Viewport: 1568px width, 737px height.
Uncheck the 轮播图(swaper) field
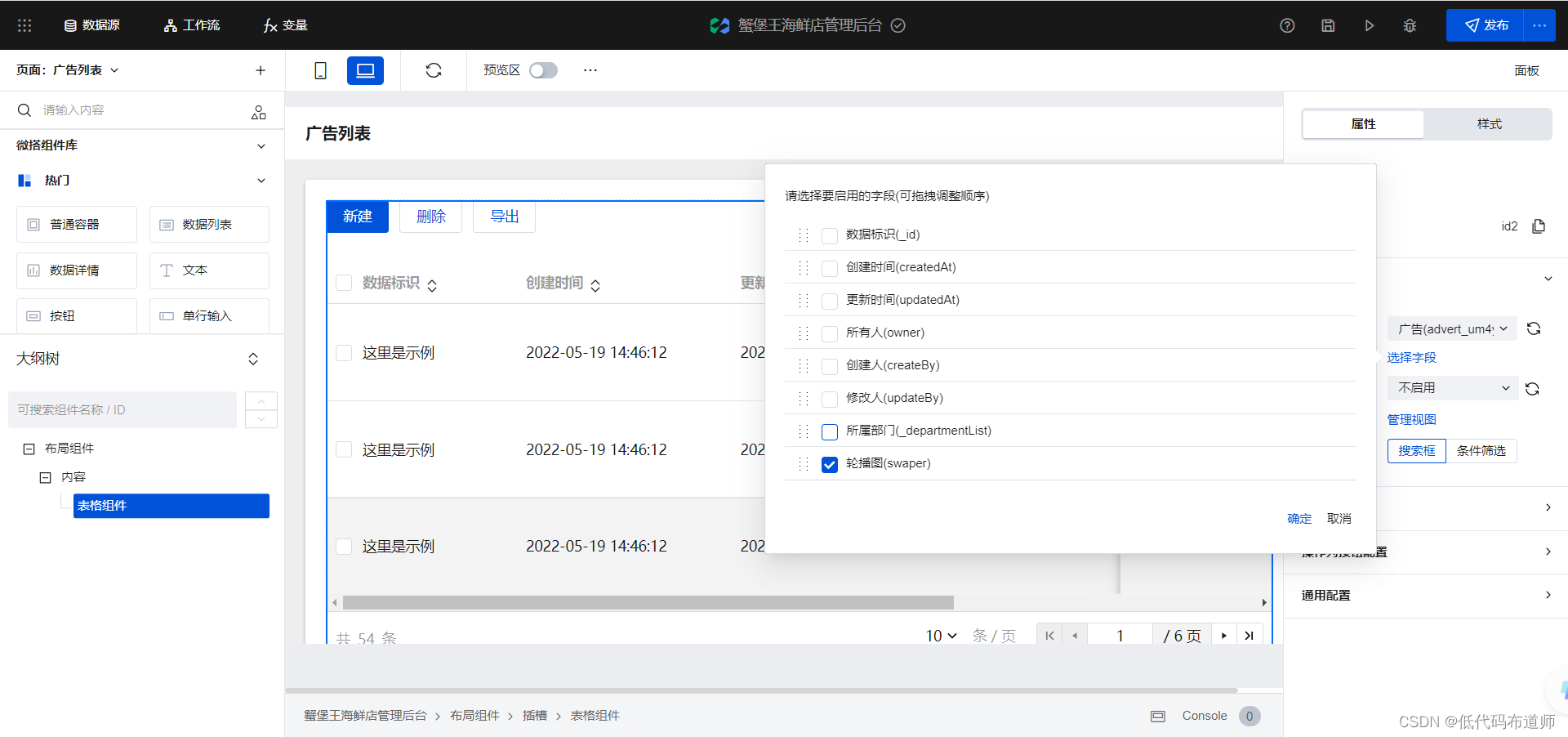[x=830, y=464]
